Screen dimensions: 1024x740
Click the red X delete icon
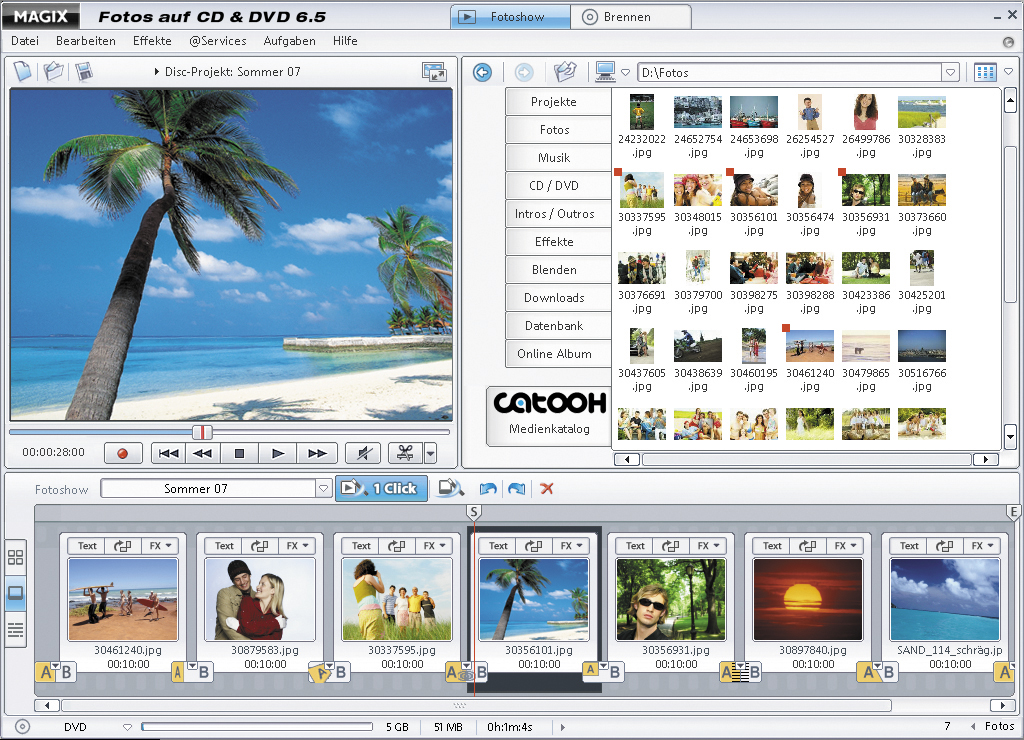pos(547,489)
